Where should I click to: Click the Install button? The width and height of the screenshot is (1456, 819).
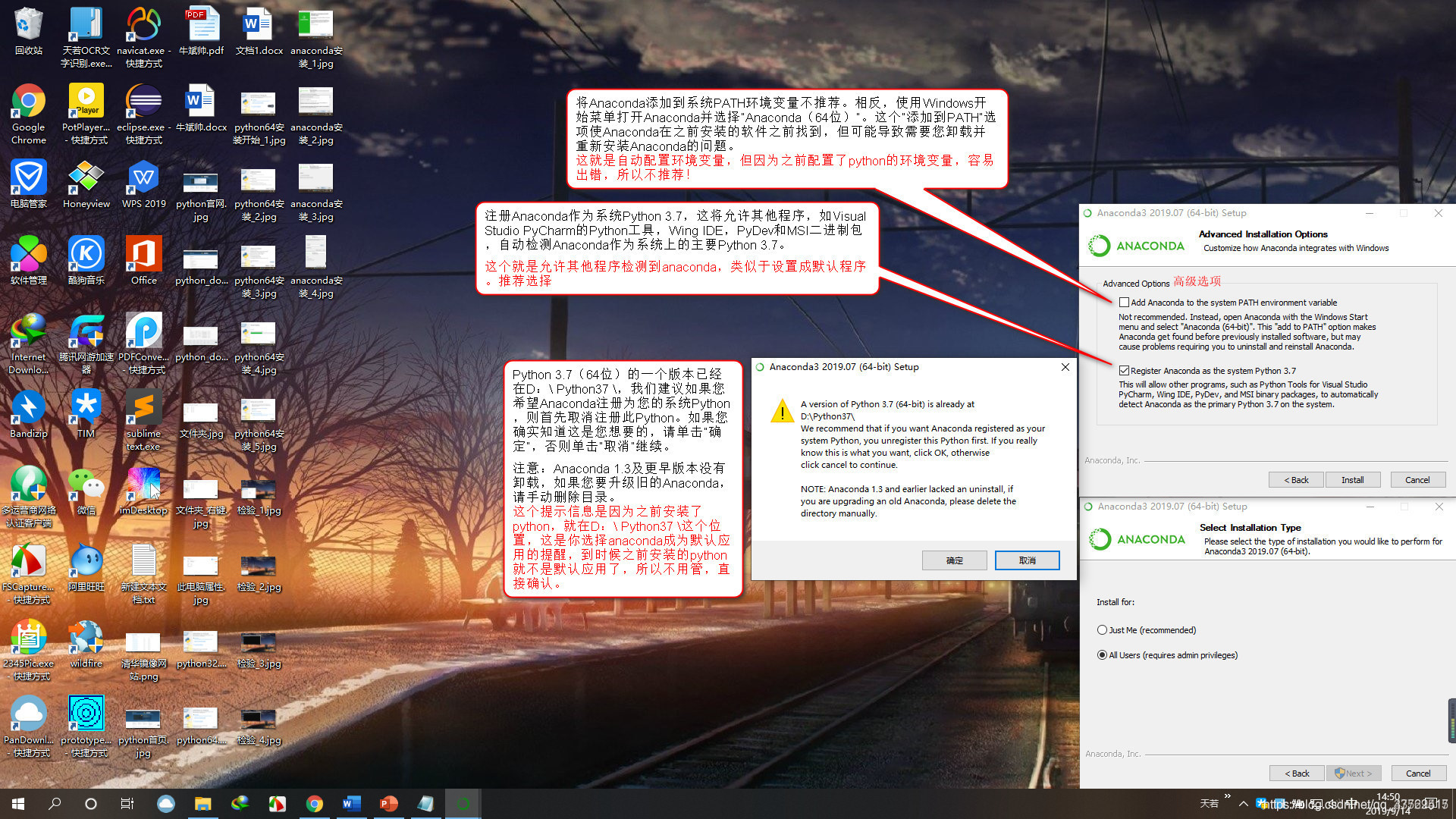click(x=1352, y=480)
